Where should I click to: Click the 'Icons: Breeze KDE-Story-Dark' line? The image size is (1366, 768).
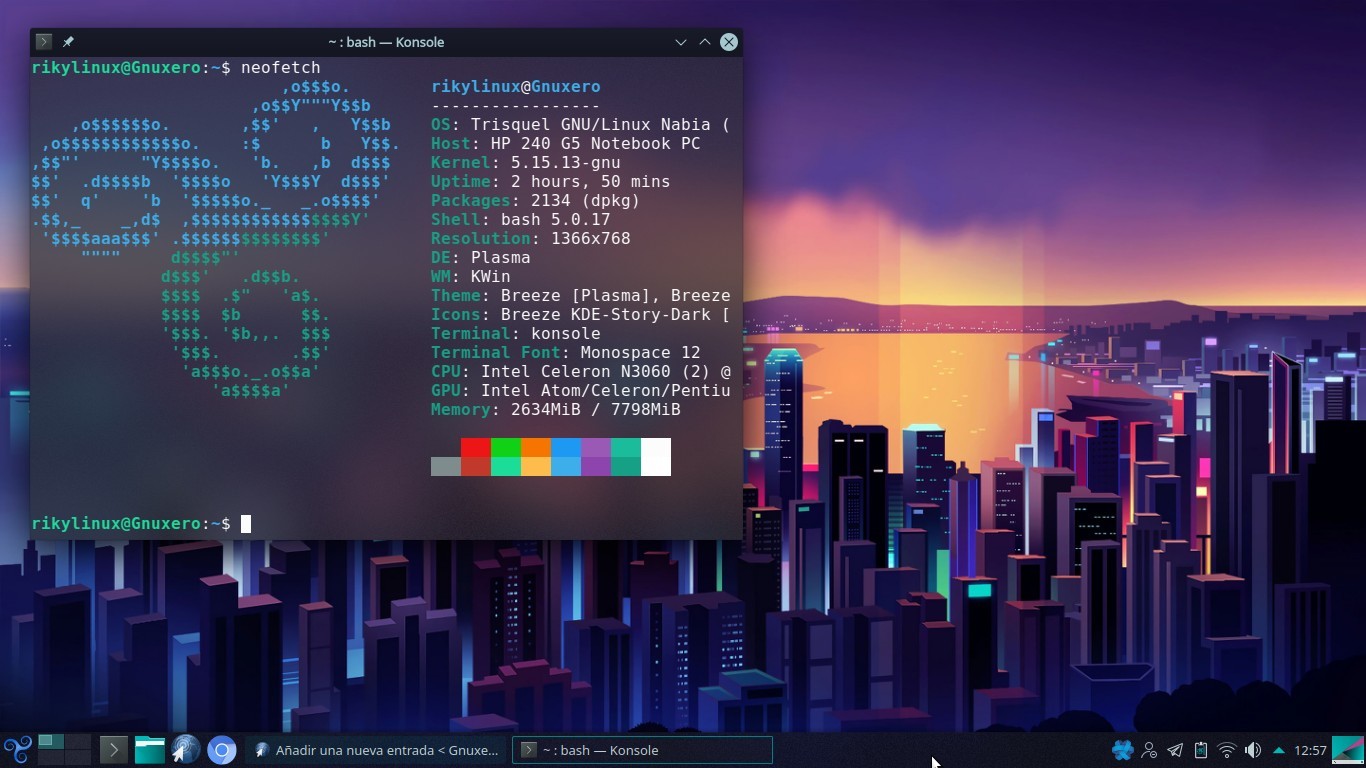click(581, 315)
